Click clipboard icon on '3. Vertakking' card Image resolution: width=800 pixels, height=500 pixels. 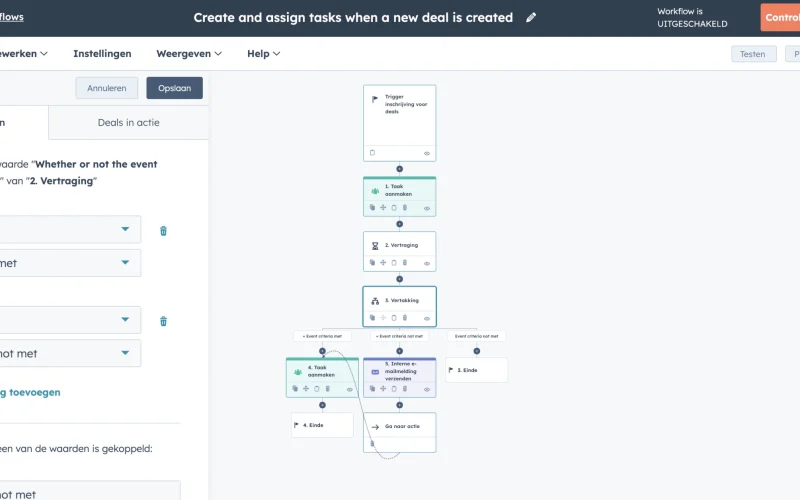(x=394, y=318)
